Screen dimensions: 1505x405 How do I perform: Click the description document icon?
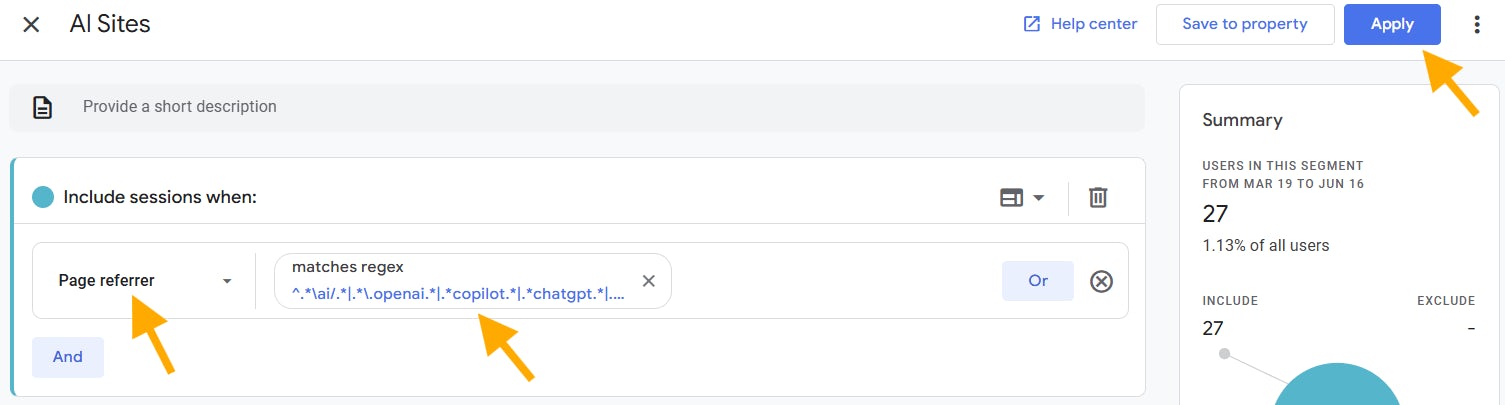[42, 107]
